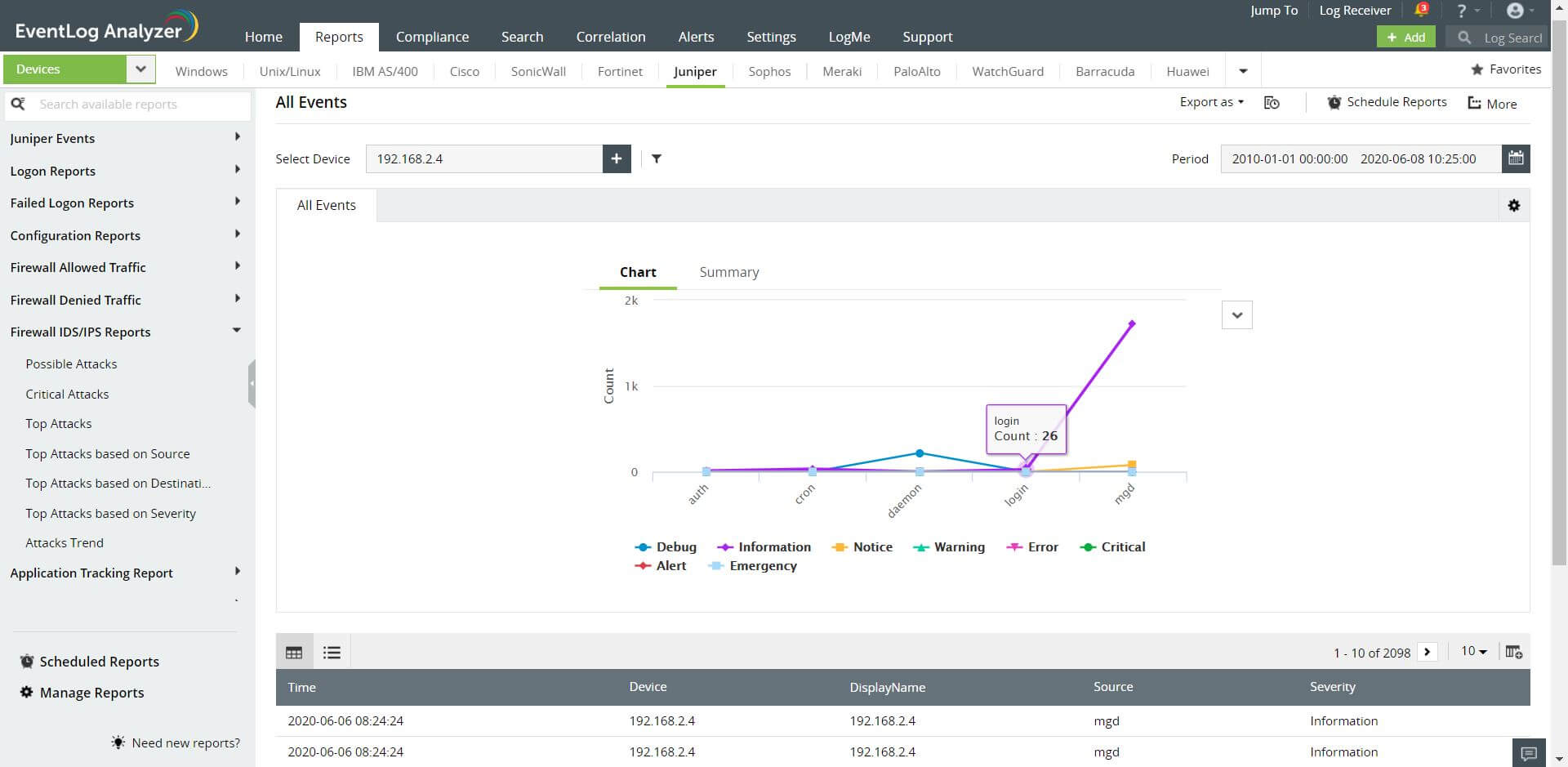Sort by the Severity column header

[x=1332, y=687]
